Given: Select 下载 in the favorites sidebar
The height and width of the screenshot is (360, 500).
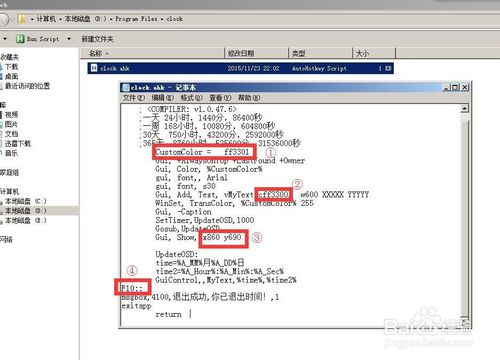Looking at the screenshot, I should (x=11, y=67).
